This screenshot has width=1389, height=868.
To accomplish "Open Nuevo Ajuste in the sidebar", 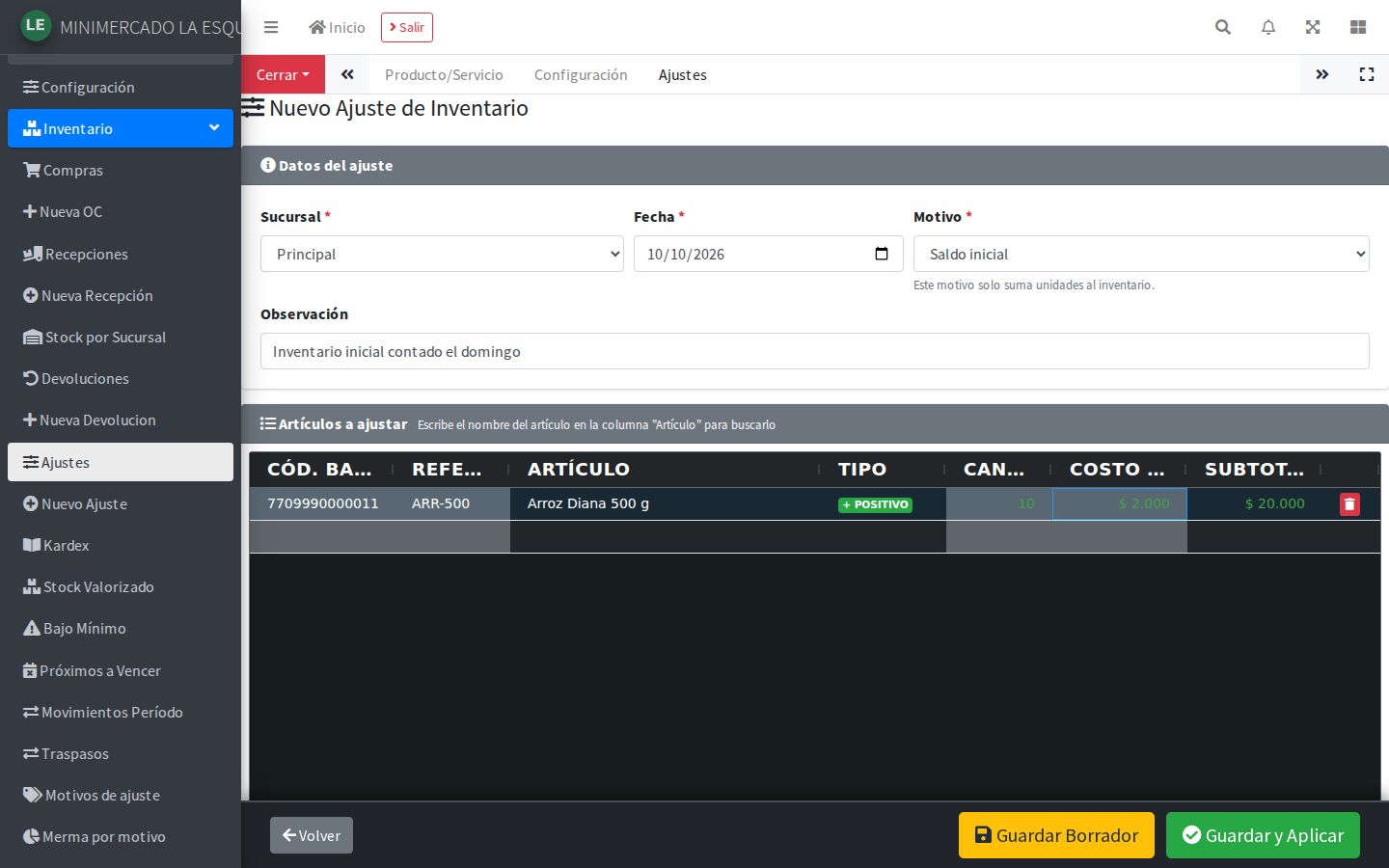I will [x=121, y=503].
